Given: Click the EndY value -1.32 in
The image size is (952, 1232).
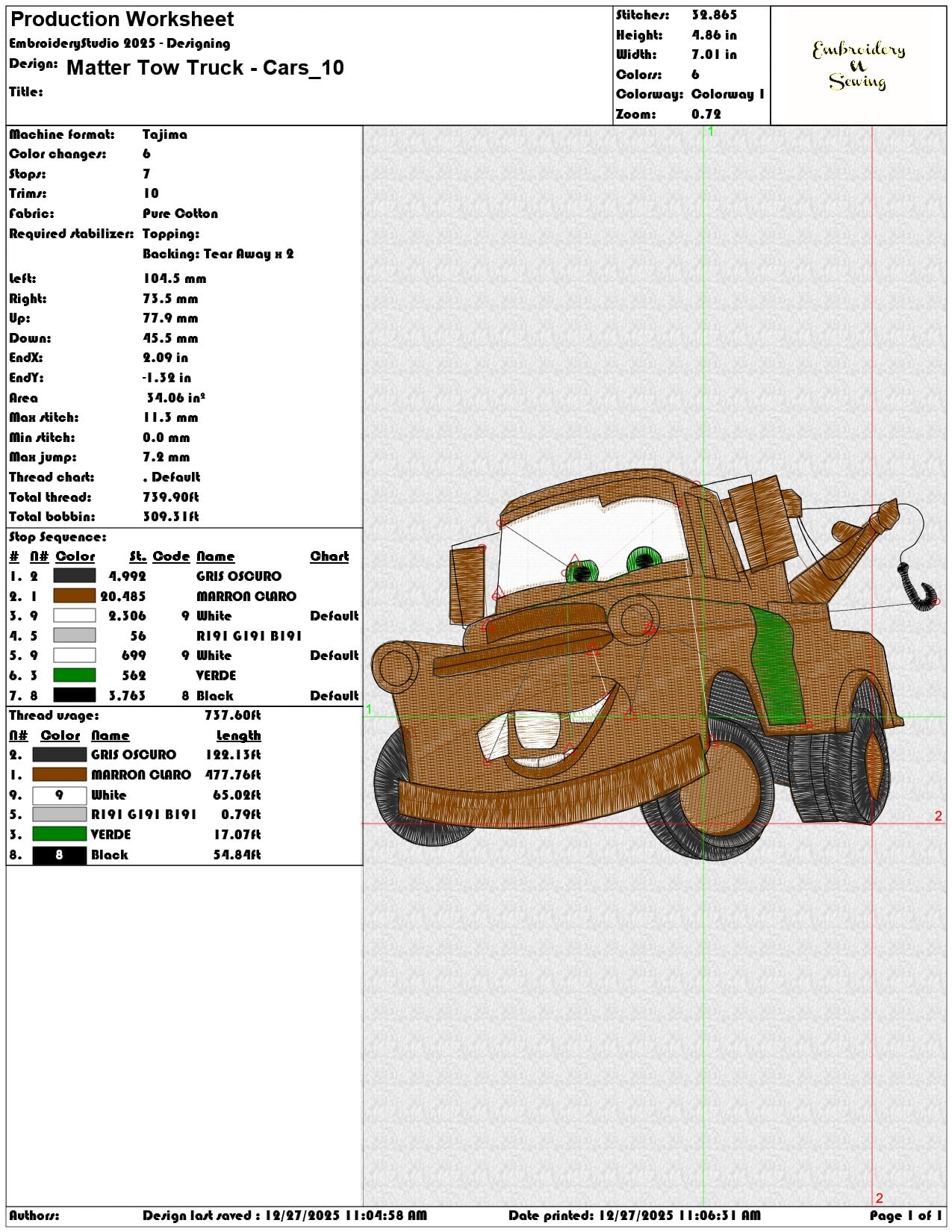Looking at the screenshot, I should 167,378.
